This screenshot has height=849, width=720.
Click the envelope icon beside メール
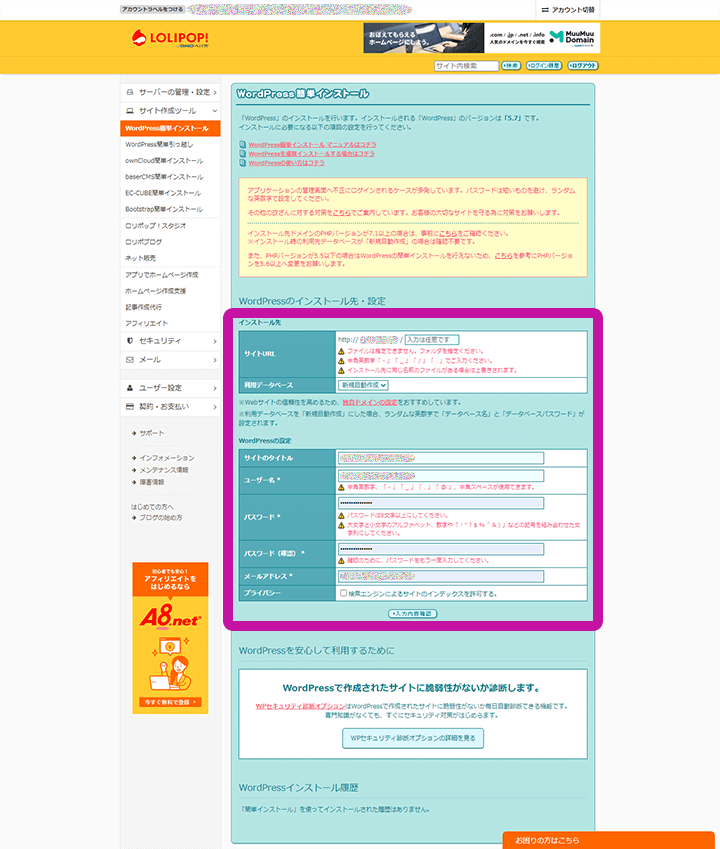130,360
